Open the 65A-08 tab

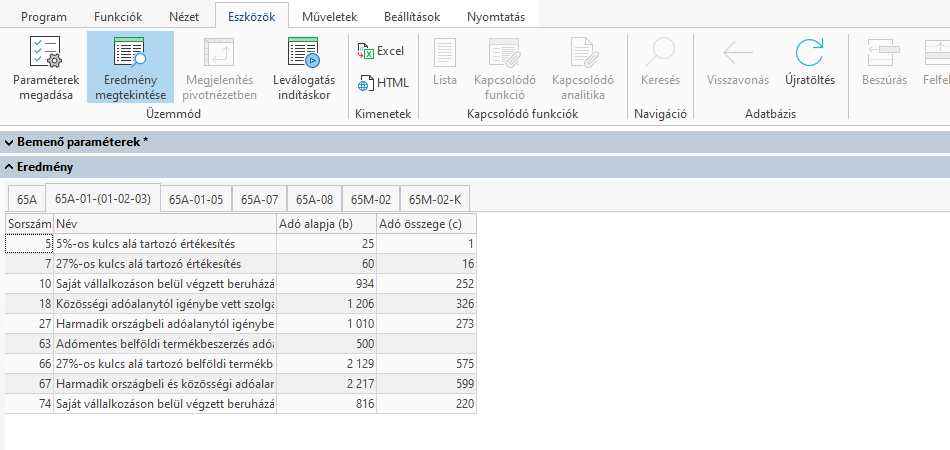(314, 199)
